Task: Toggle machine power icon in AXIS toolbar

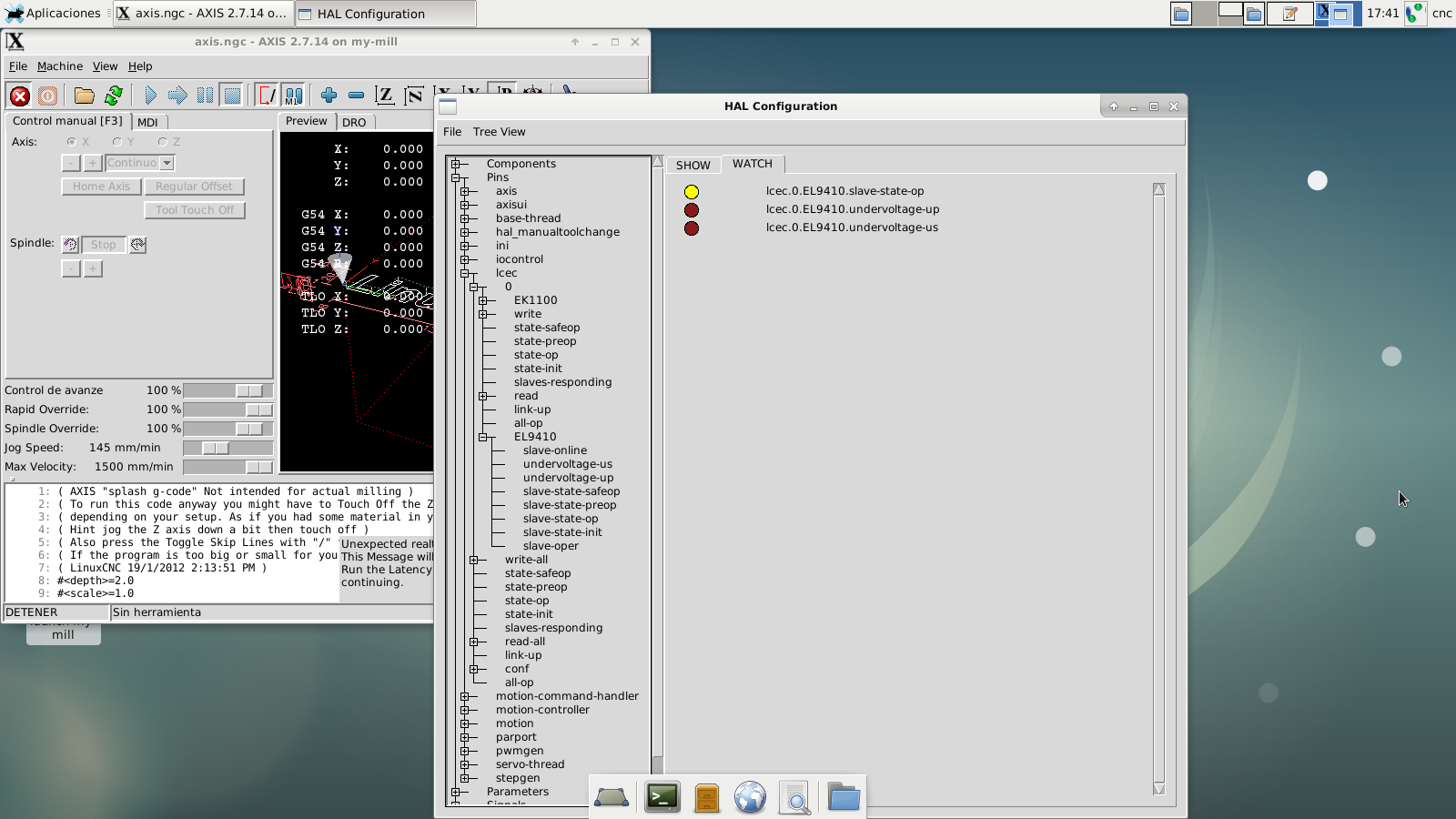Action: point(47,96)
